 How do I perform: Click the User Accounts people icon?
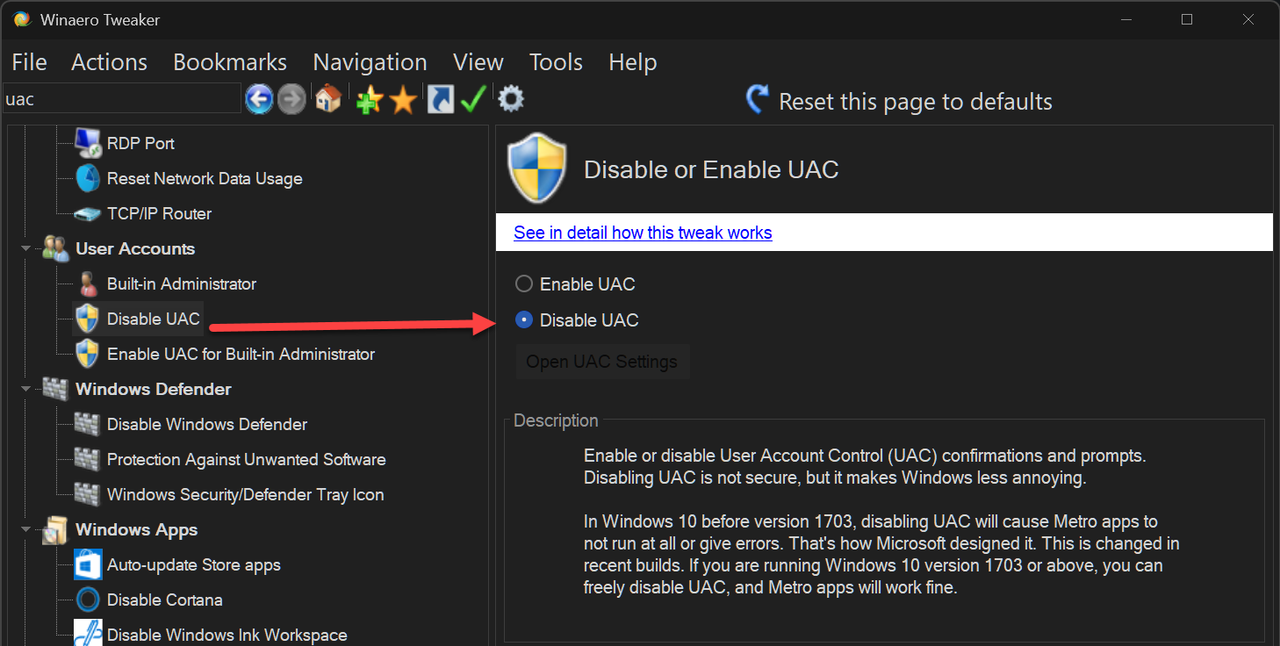point(55,249)
